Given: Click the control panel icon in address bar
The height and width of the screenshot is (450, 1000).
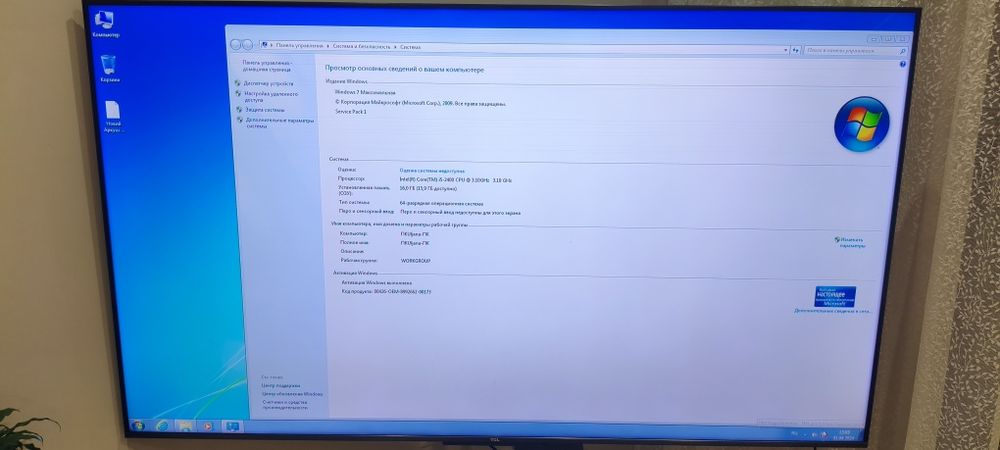Looking at the screenshot, I should tap(264, 46).
